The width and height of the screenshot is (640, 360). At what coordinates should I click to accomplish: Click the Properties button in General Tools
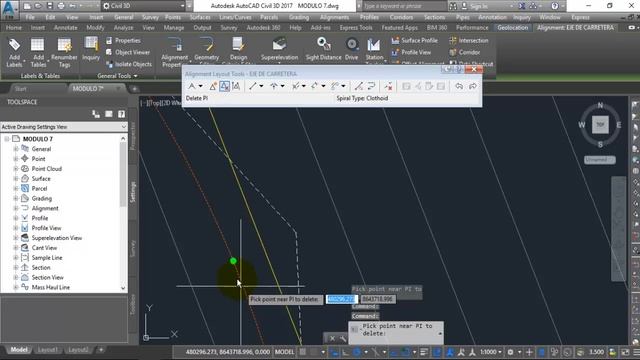123,40
